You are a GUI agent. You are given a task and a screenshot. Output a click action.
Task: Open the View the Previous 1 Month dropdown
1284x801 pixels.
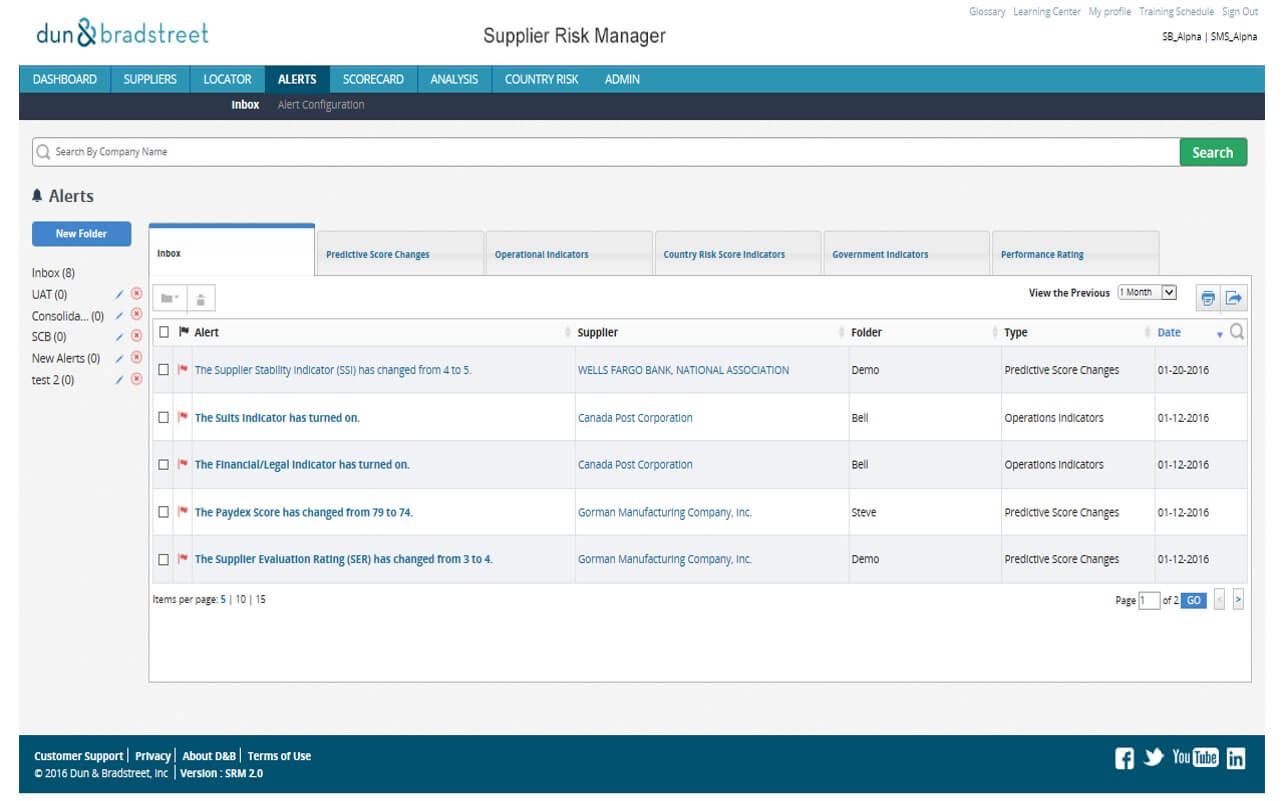coord(1147,293)
